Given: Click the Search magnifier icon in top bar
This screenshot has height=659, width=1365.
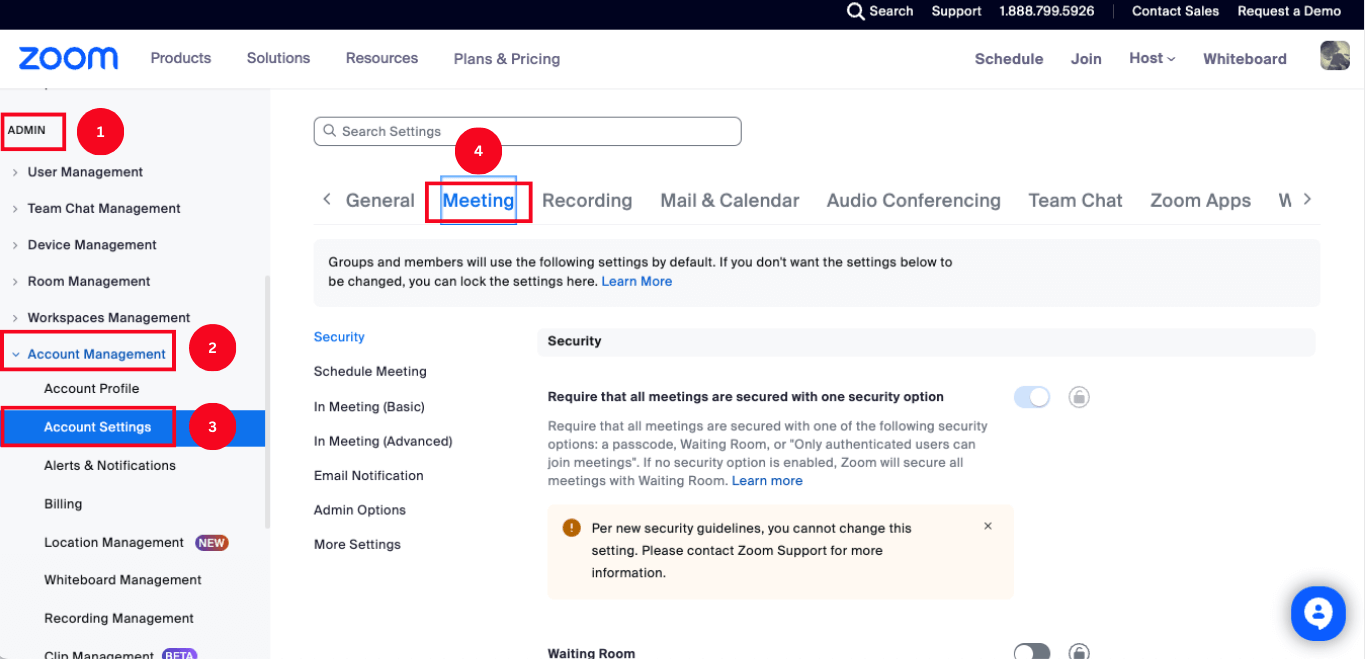Looking at the screenshot, I should coord(855,11).
